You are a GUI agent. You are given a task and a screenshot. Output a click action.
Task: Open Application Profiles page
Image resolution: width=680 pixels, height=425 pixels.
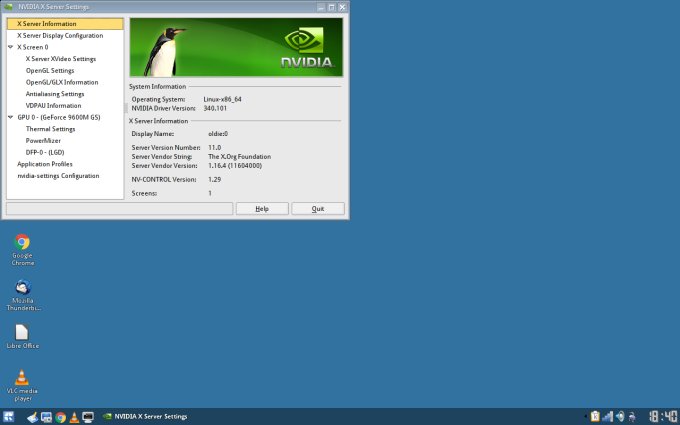45,164
